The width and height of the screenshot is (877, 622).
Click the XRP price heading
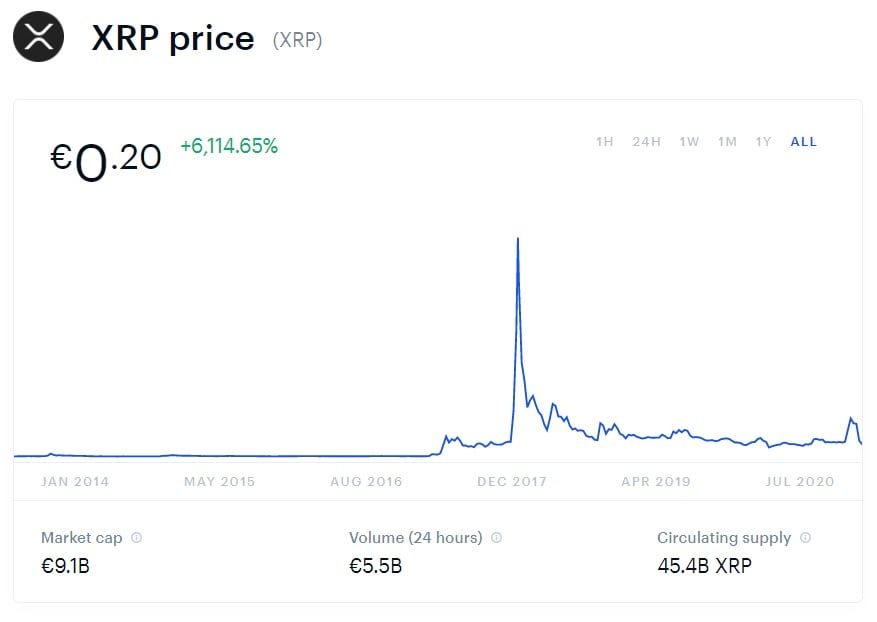click(x=173, y=38)
